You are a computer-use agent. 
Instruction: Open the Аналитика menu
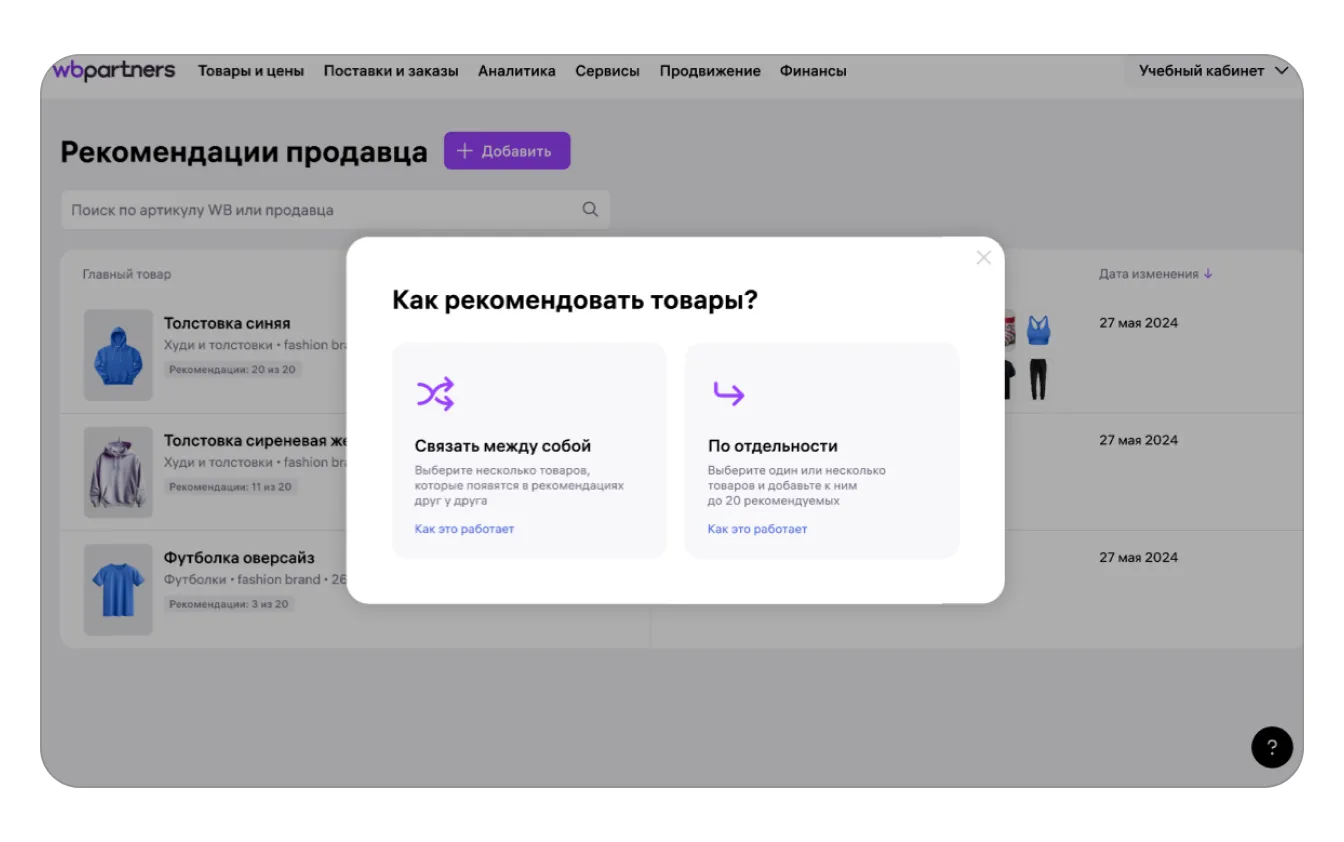pyautogui.click(x=516, y=71)
